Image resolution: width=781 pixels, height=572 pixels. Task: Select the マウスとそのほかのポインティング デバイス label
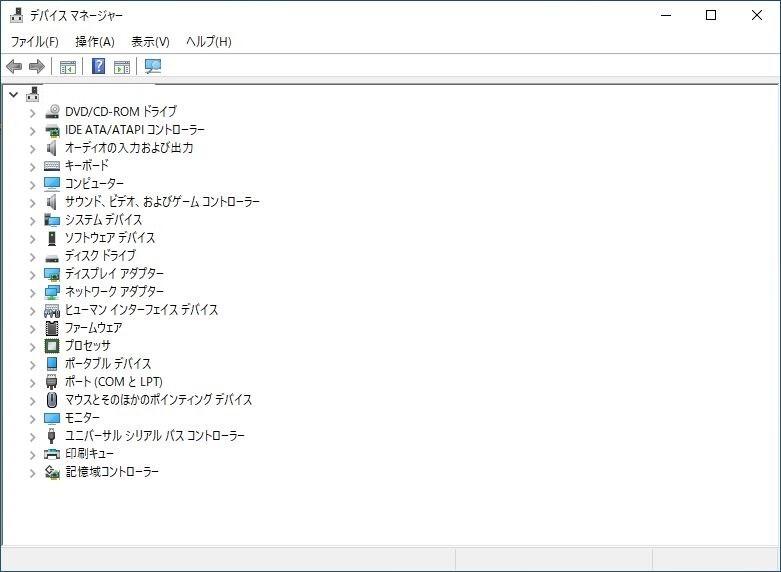coord(158,400)
